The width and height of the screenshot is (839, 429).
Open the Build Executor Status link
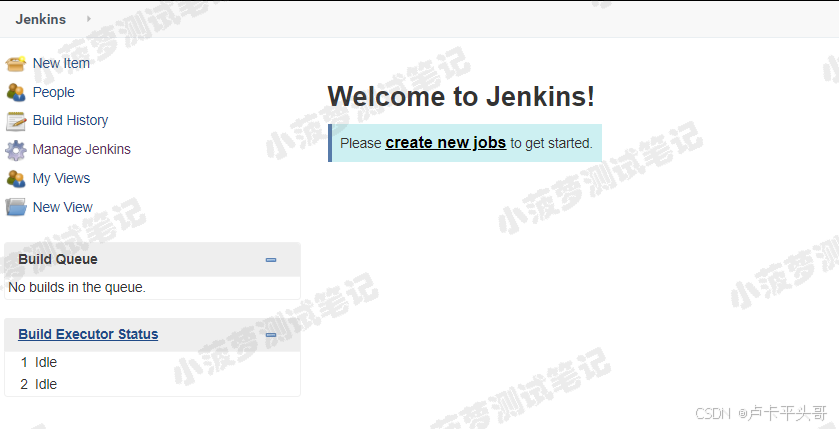tap(88, 334)
